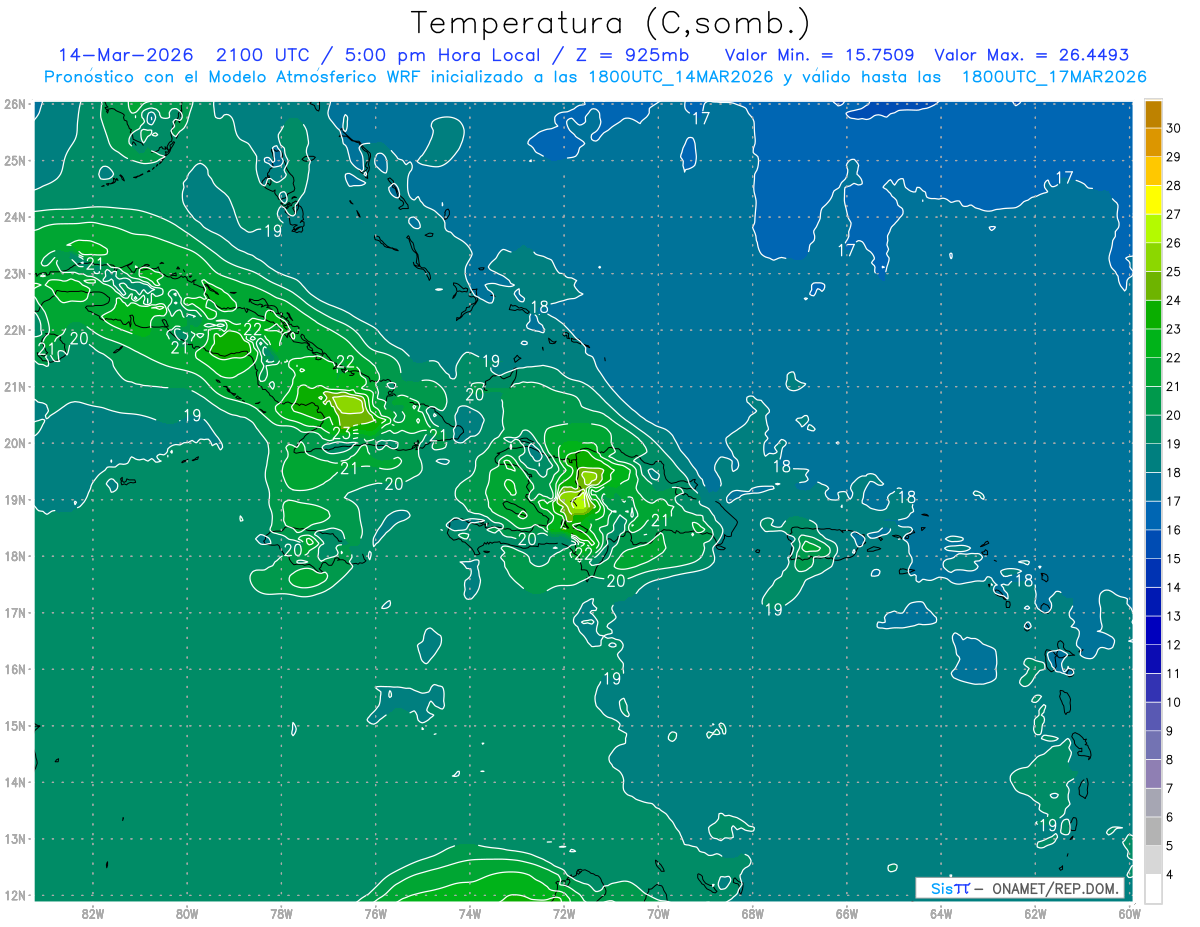Click the color bar label 16
Image resolution: width=1200 pixels, height=927 pixels.
click(1174, 530)
